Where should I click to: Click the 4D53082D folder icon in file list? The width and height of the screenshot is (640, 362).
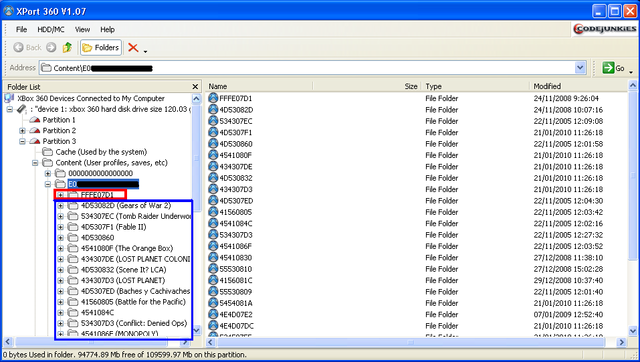(x=213, y=109)
